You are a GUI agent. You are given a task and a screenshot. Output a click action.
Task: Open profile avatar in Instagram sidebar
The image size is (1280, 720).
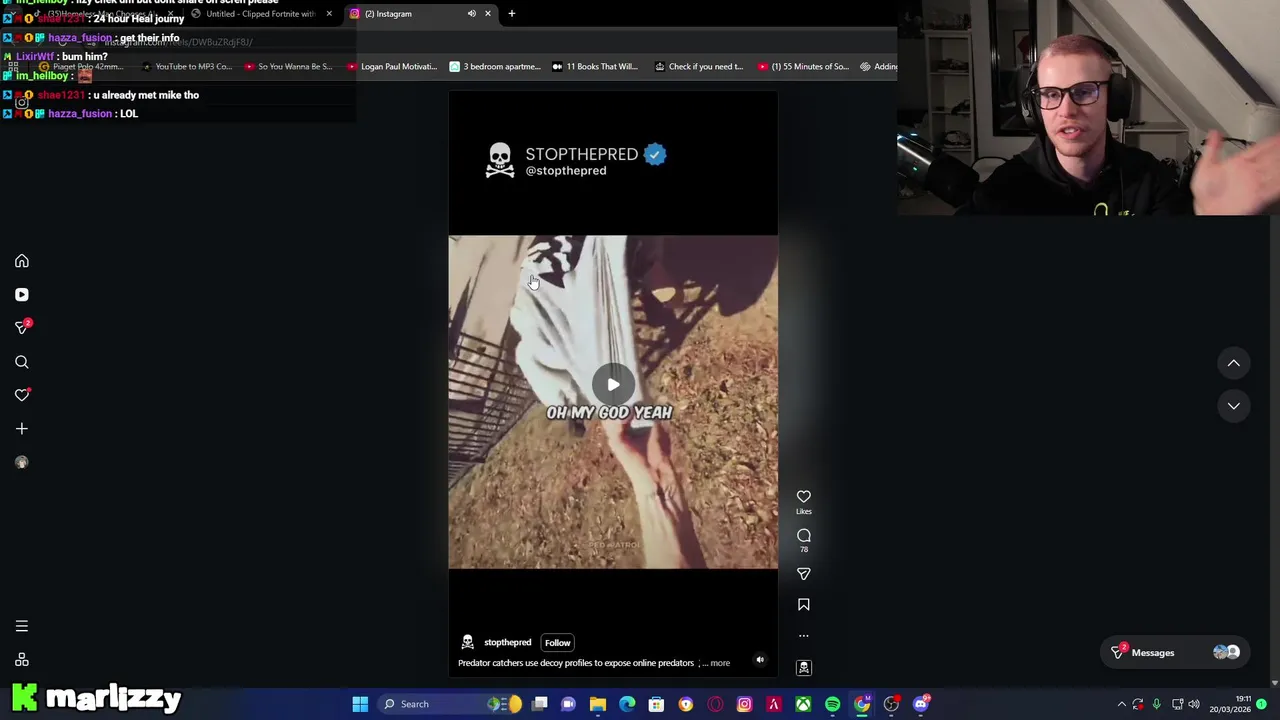21,462
